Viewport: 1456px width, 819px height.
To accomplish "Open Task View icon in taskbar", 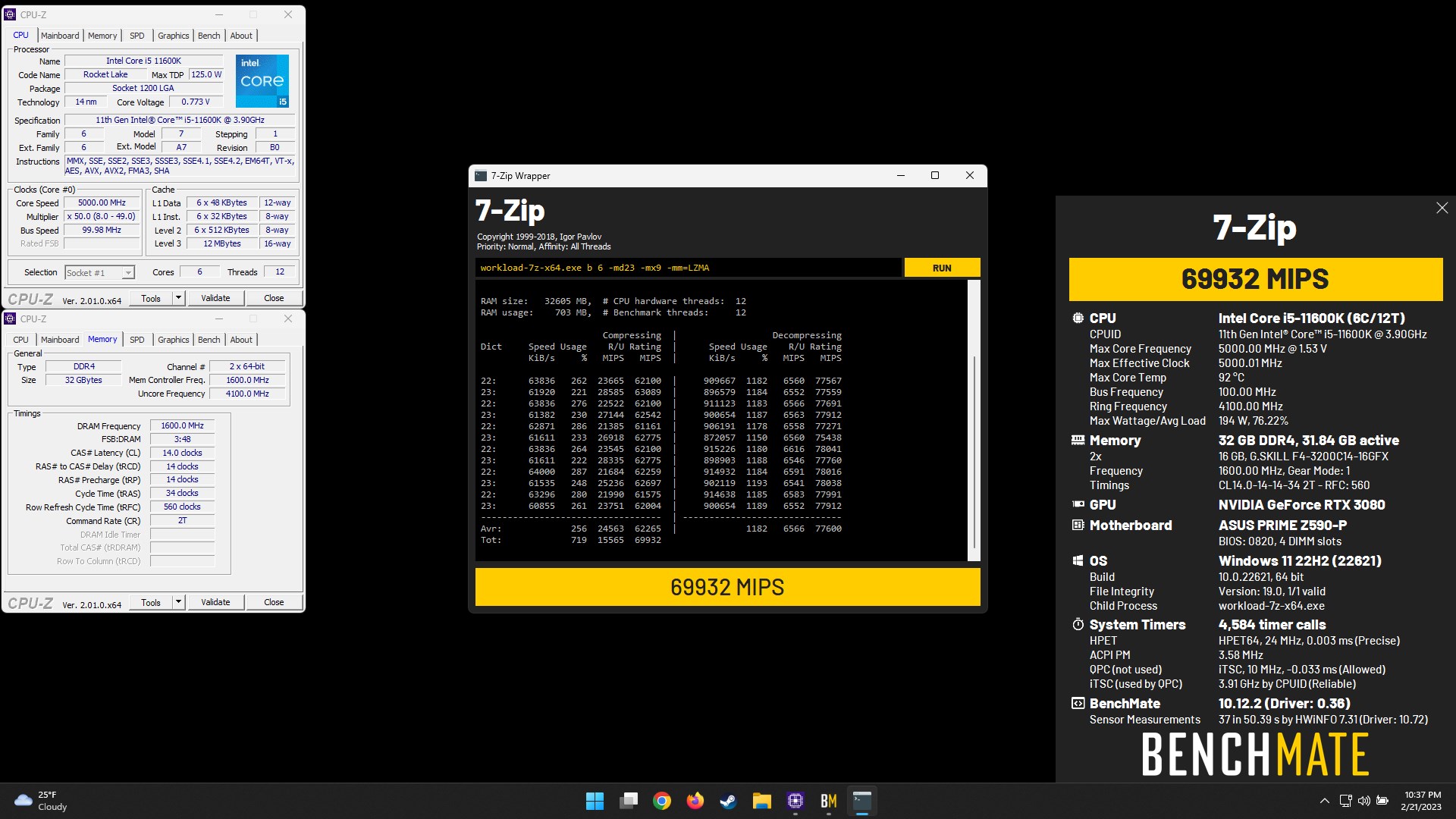I will [628, 801].
